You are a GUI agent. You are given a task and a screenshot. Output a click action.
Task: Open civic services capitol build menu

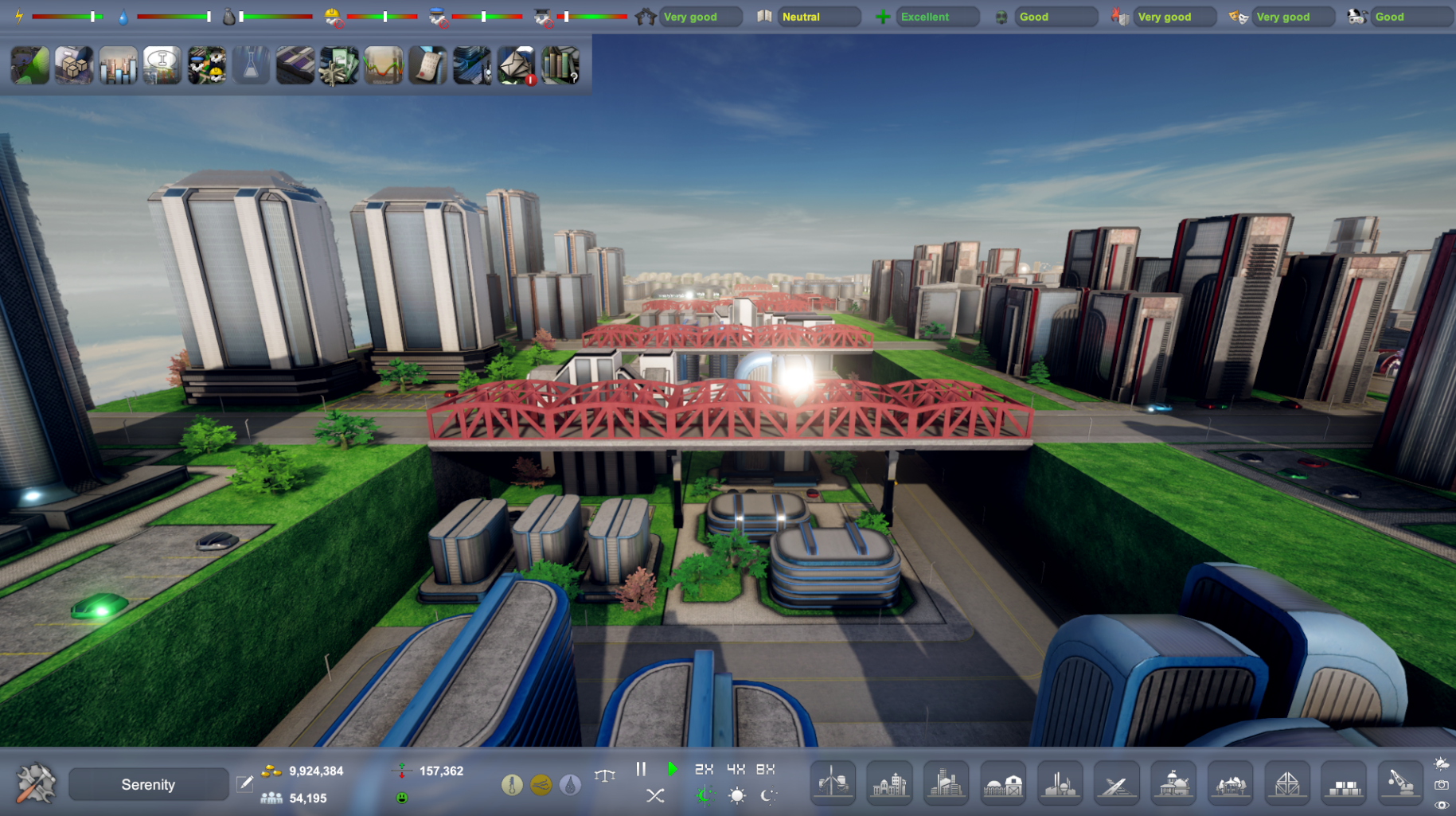tap(1173, 783)
